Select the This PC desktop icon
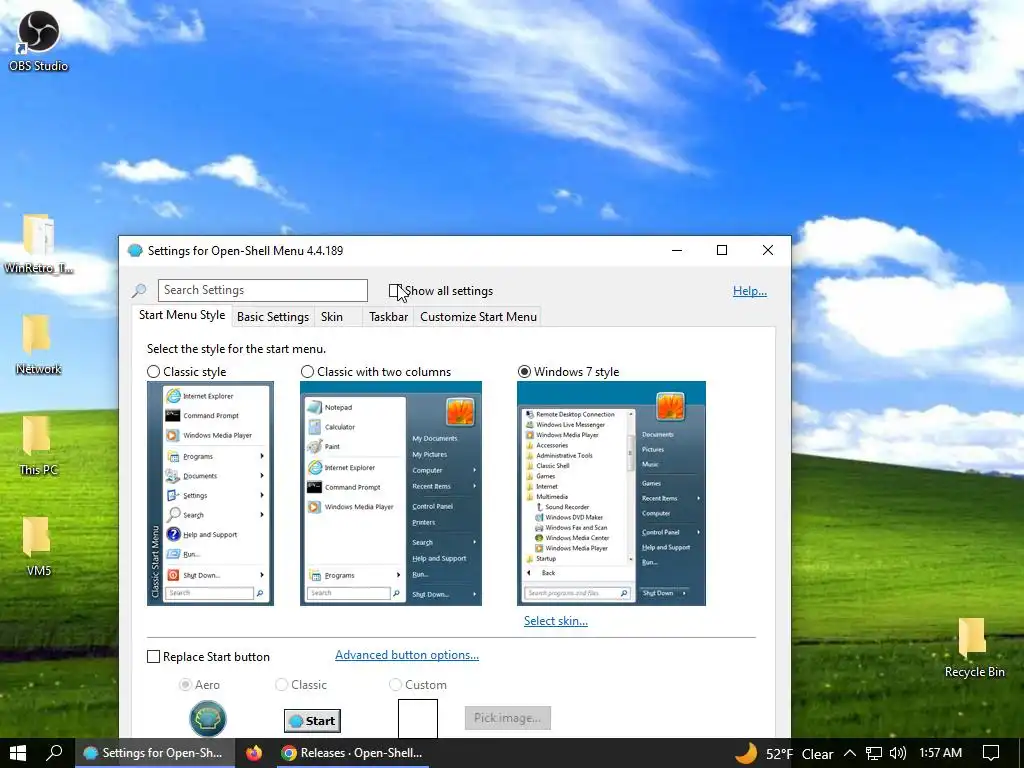The height and width of the screenshot is (768, 1024). [38, 445]
